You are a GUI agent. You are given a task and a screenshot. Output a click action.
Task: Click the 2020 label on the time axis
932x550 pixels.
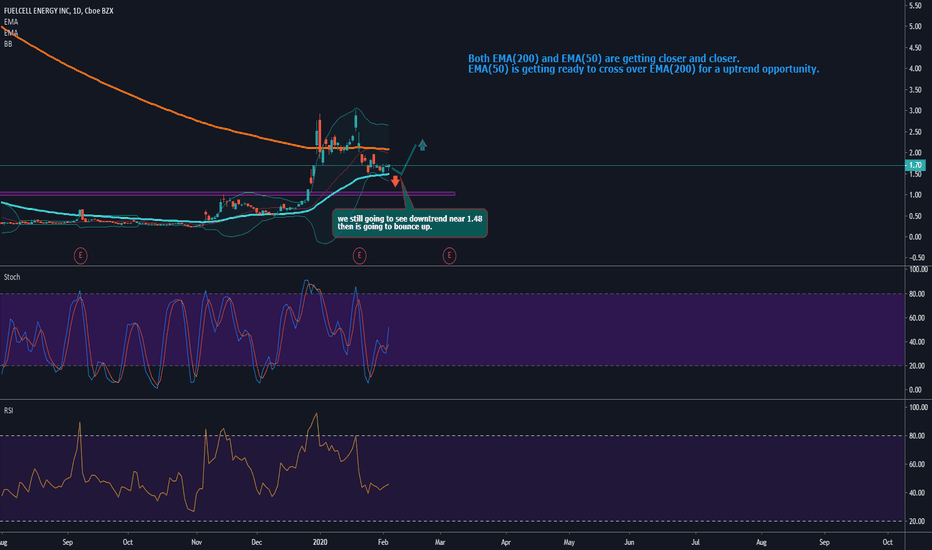320,542
